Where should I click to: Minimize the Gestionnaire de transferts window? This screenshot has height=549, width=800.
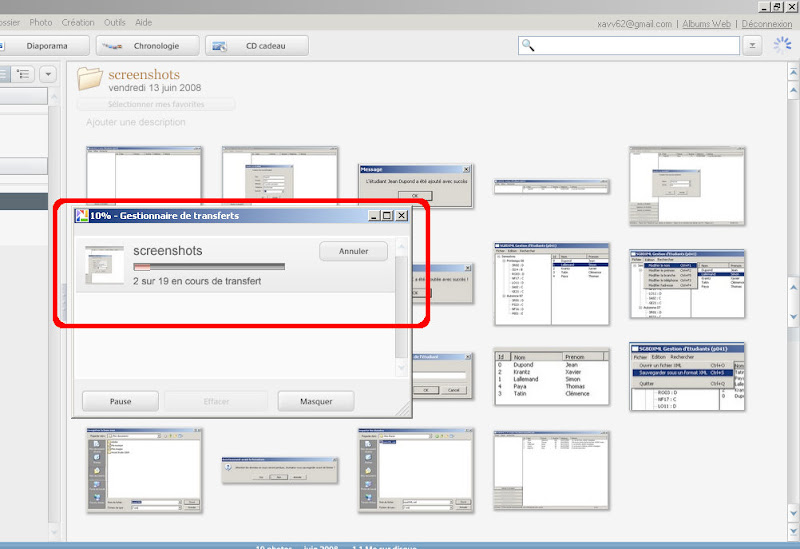tap(374, 215)
